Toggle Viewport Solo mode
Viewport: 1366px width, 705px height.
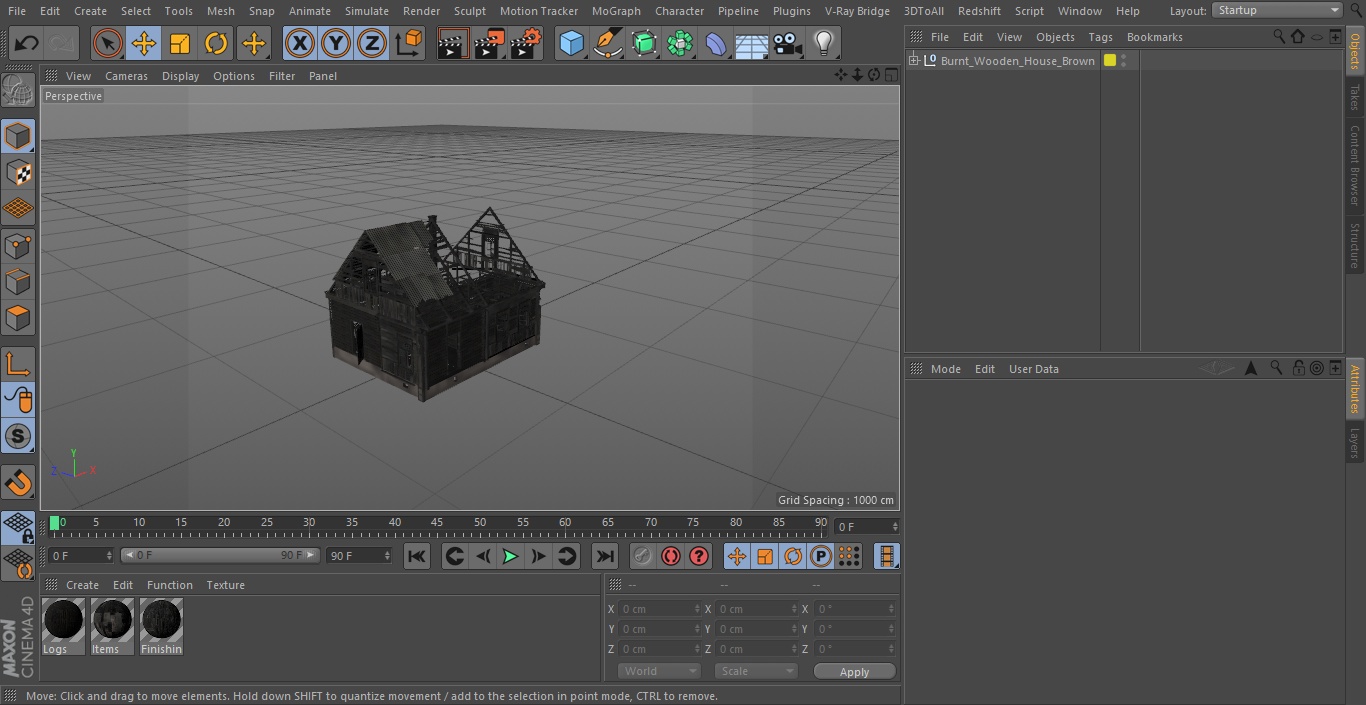point(18,436)
